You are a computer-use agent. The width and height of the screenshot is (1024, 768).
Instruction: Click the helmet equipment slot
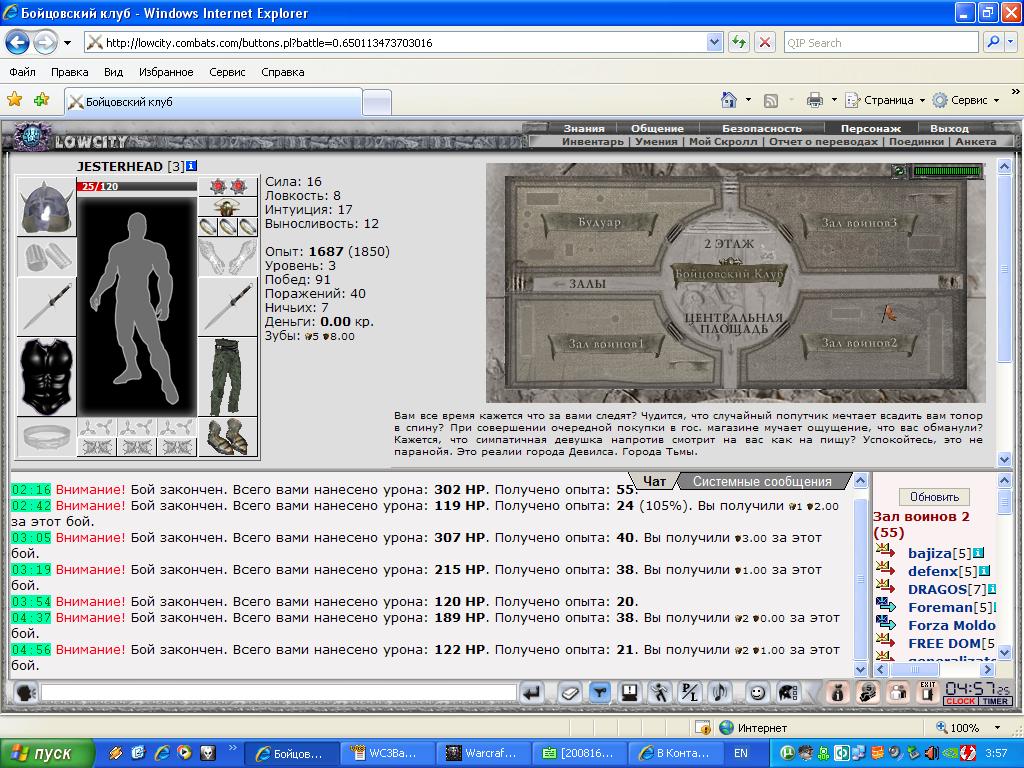click(46, 206)
